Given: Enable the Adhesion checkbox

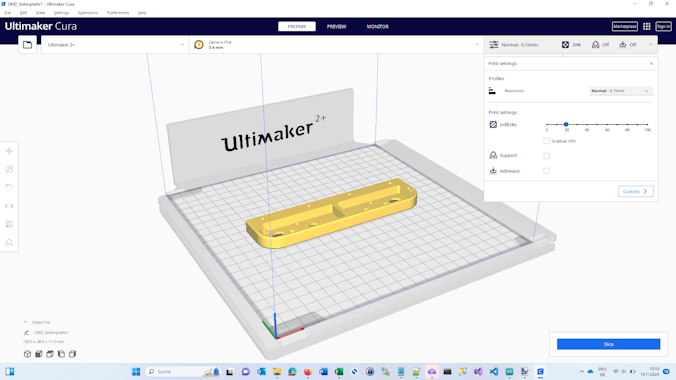Looking at the screenshot, I should coord(546,171).
